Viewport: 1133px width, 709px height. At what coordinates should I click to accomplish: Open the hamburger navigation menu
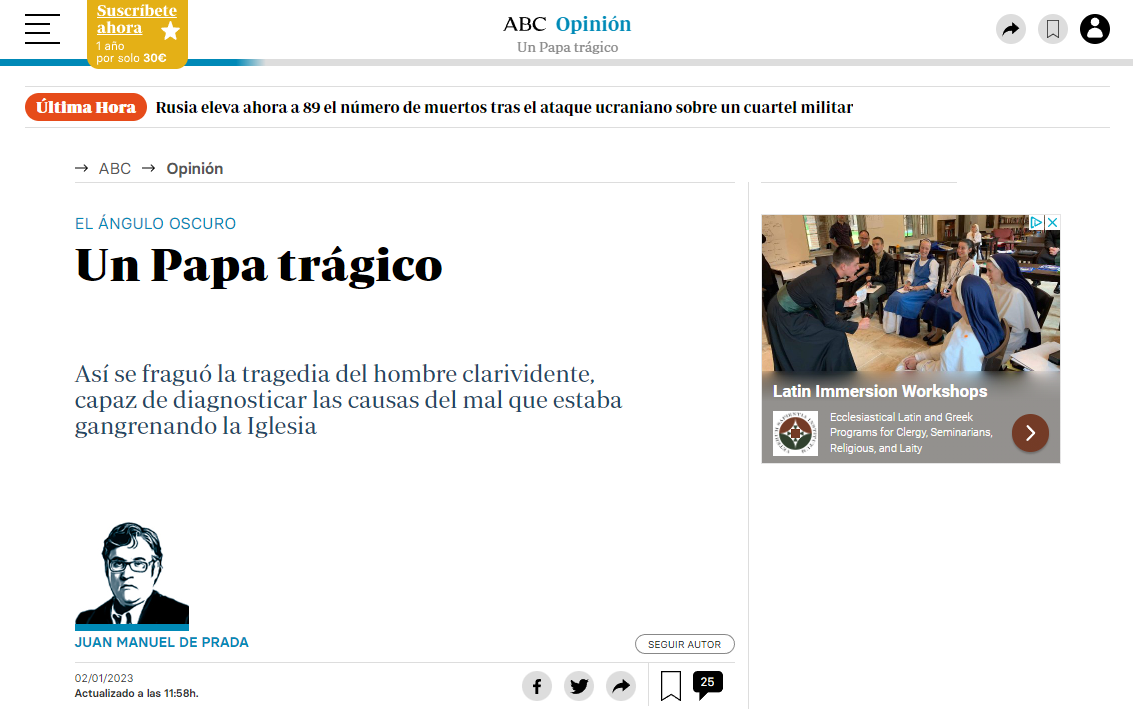tap(42, 29)
